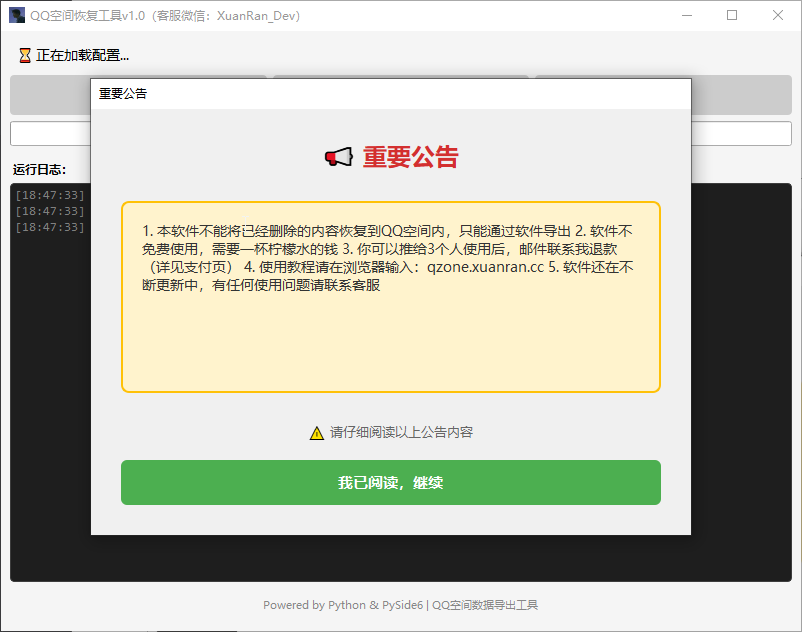Image resolution: width=802 pixels, height=632 pixels.
Task: Click the gray button left of the dialog
Action: coord(50,95)
